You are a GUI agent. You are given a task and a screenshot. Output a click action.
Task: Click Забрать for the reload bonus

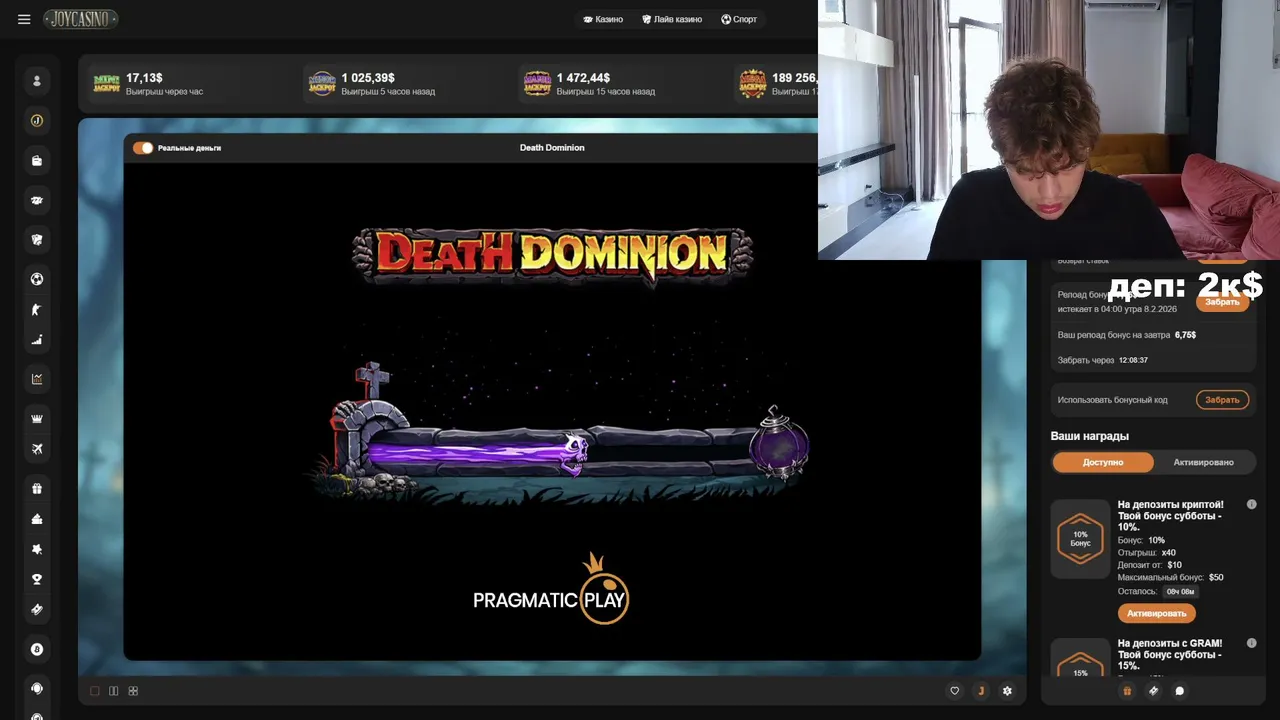pyautogui.click(x=1222, y=301)
